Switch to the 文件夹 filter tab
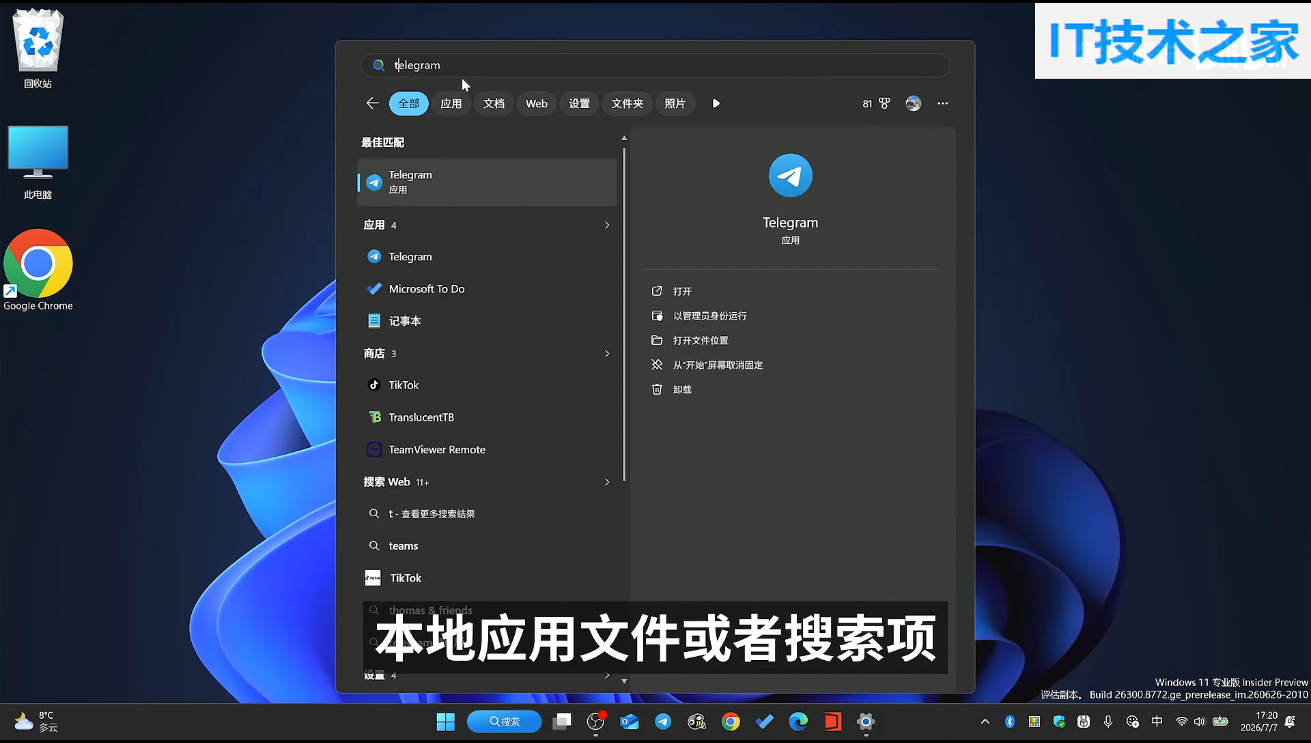The image size is (1311, 743). tap(627, 103)
